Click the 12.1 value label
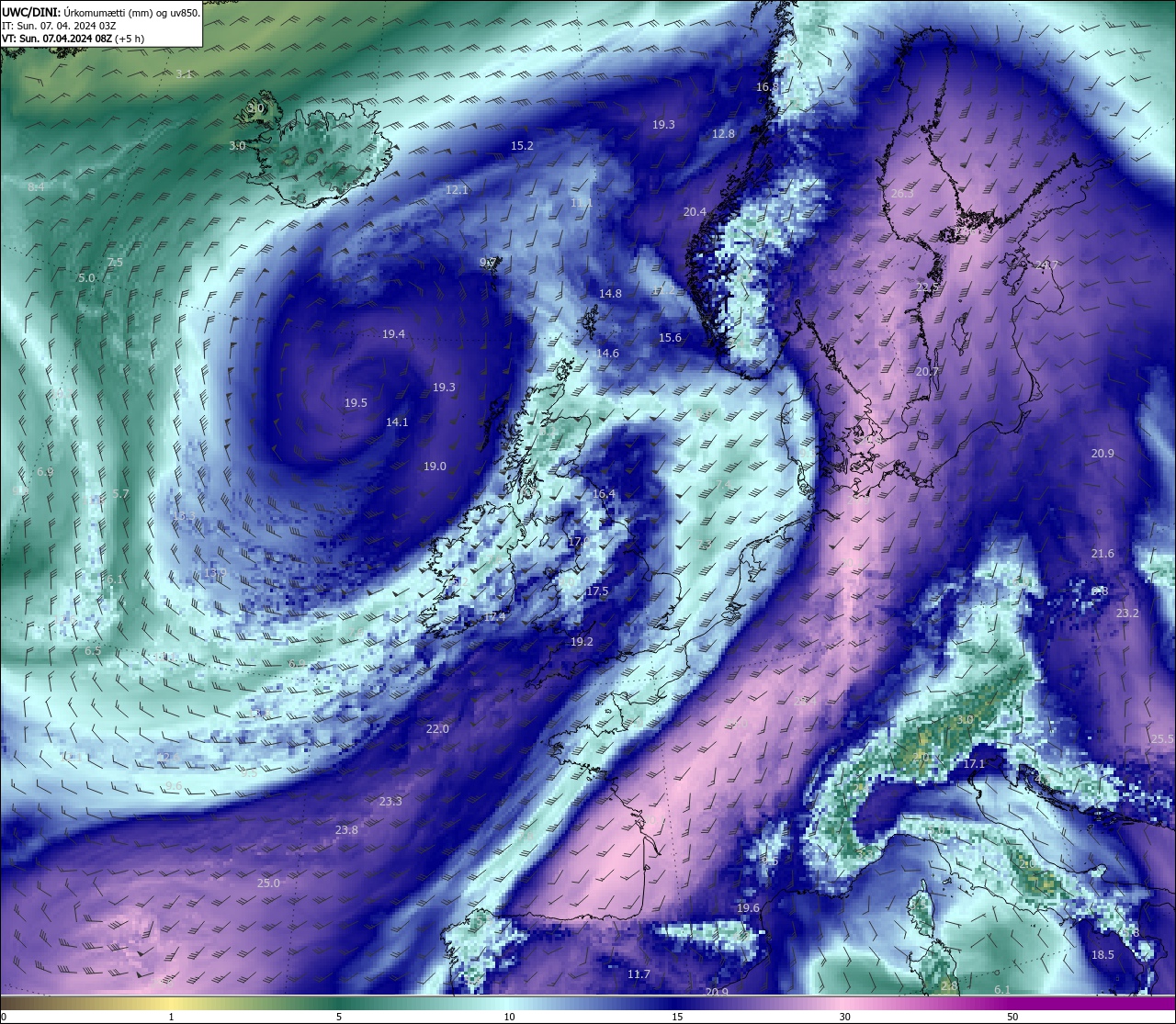The image size is (1176, 1024). tap(457, 190)
